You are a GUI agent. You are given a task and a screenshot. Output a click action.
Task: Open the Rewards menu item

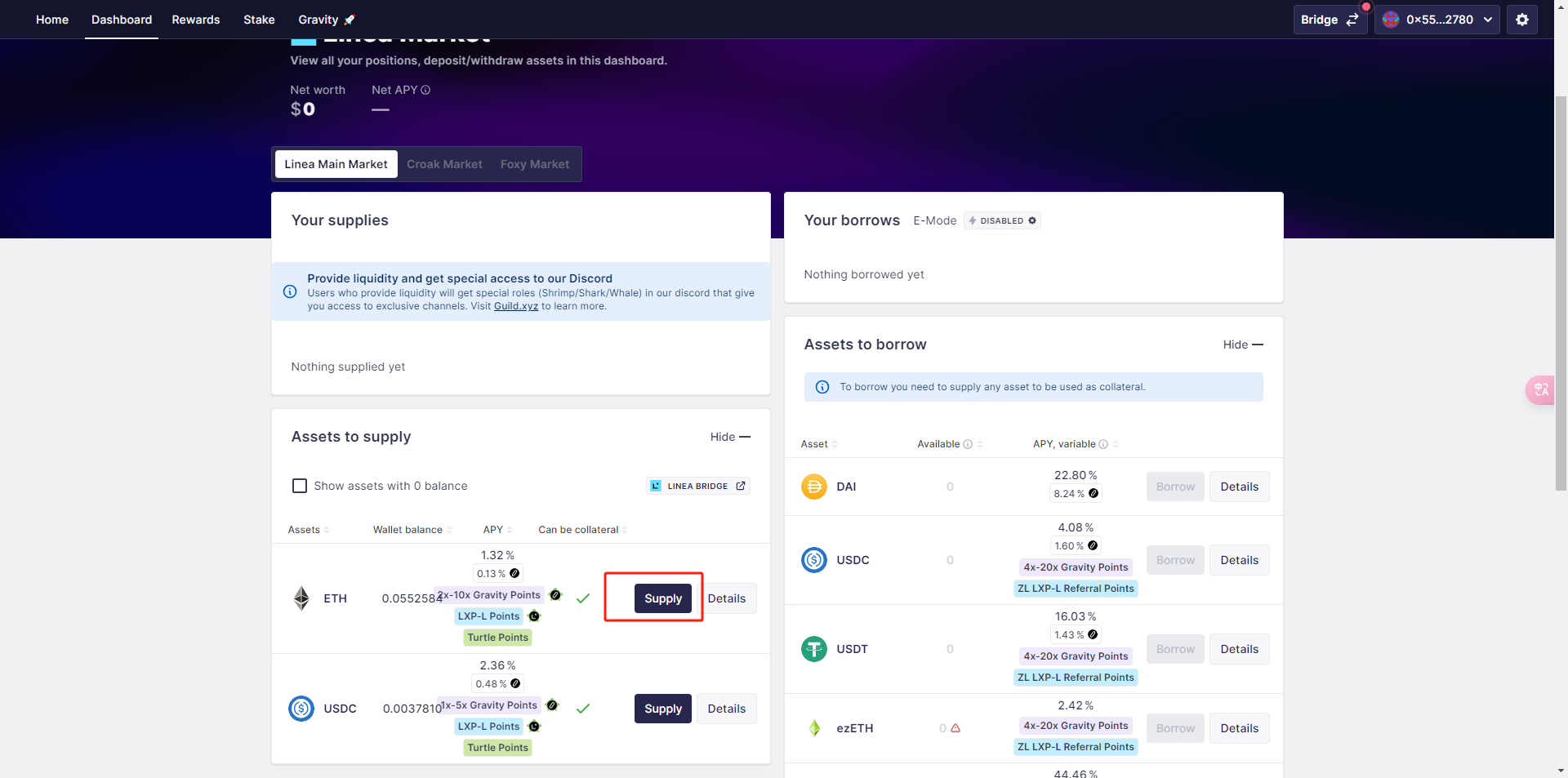tap(196, 20)
